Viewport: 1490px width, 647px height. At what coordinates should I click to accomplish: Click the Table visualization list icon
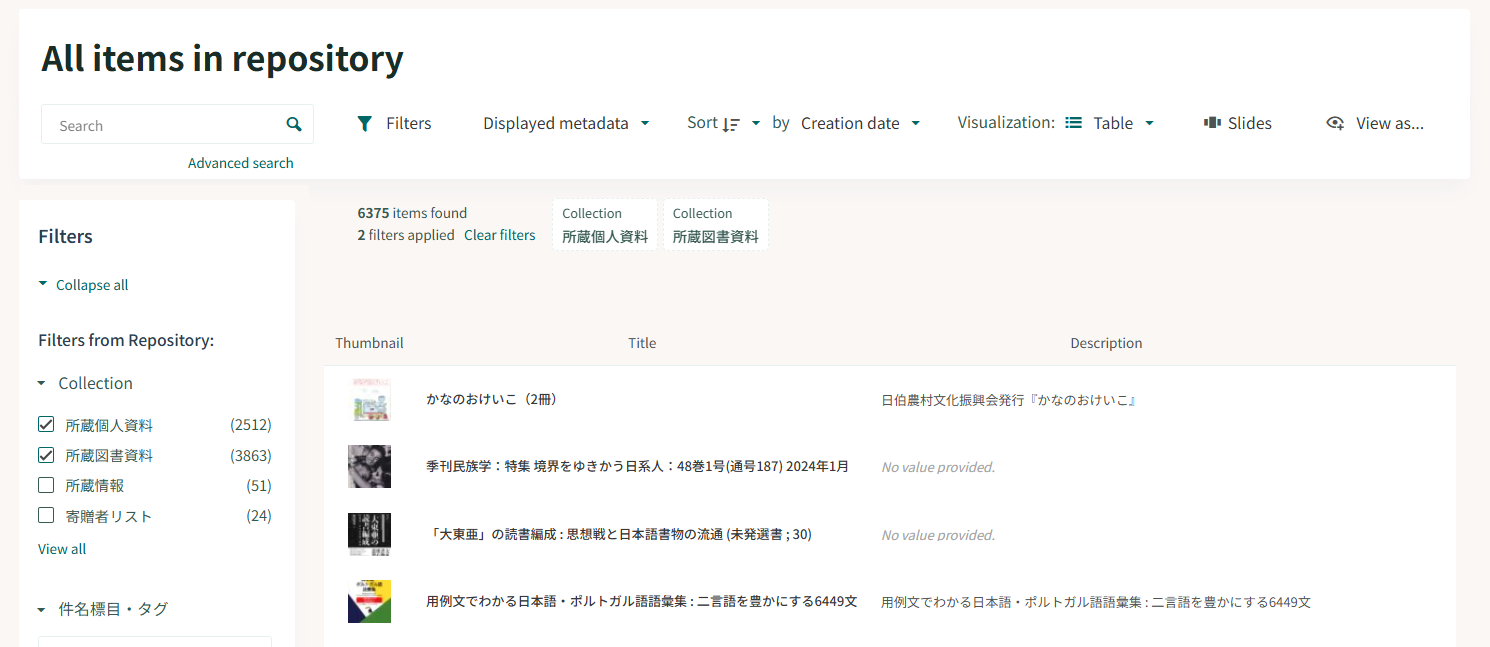point(1073,123)
